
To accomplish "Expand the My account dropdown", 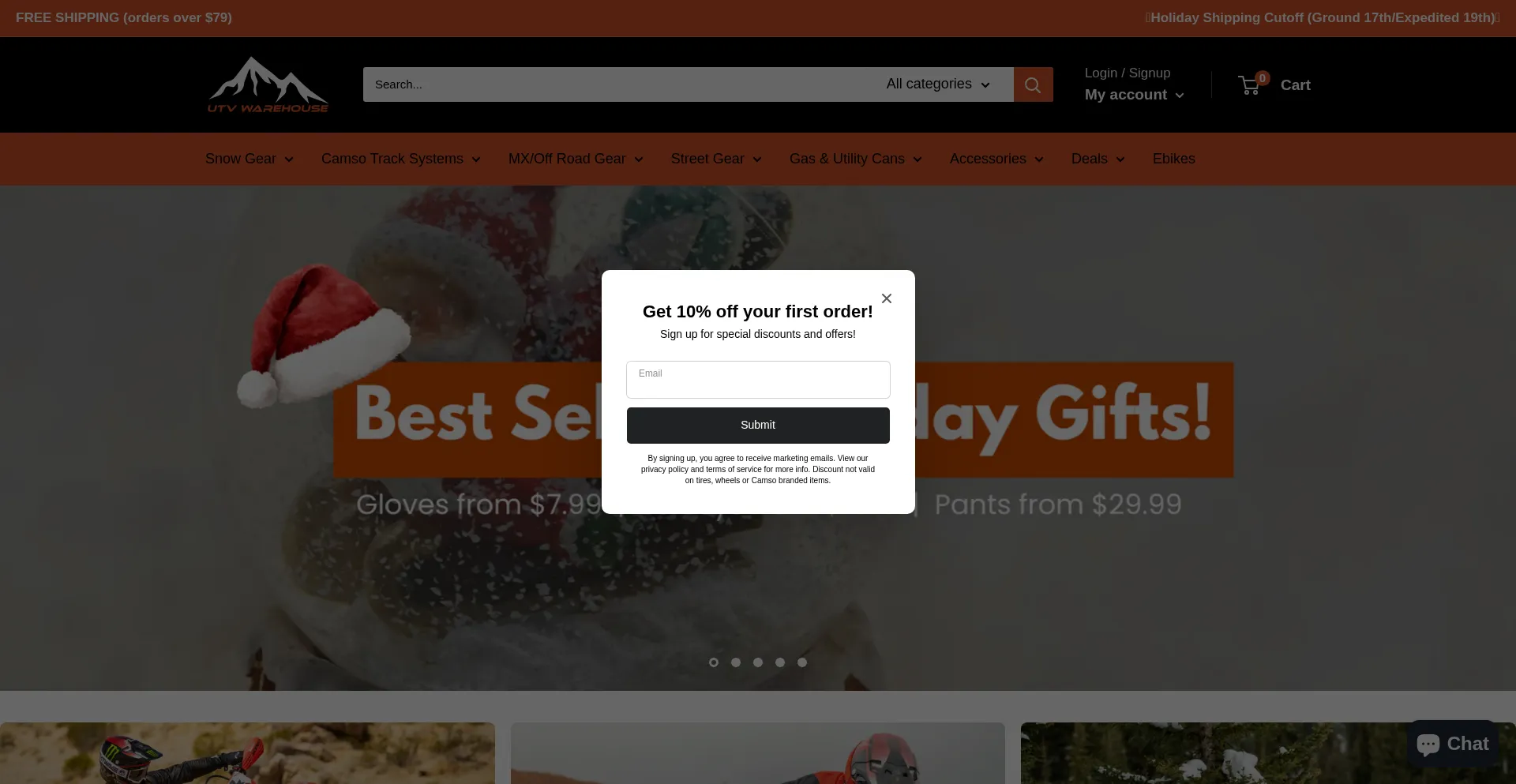I will (1134, 95).
